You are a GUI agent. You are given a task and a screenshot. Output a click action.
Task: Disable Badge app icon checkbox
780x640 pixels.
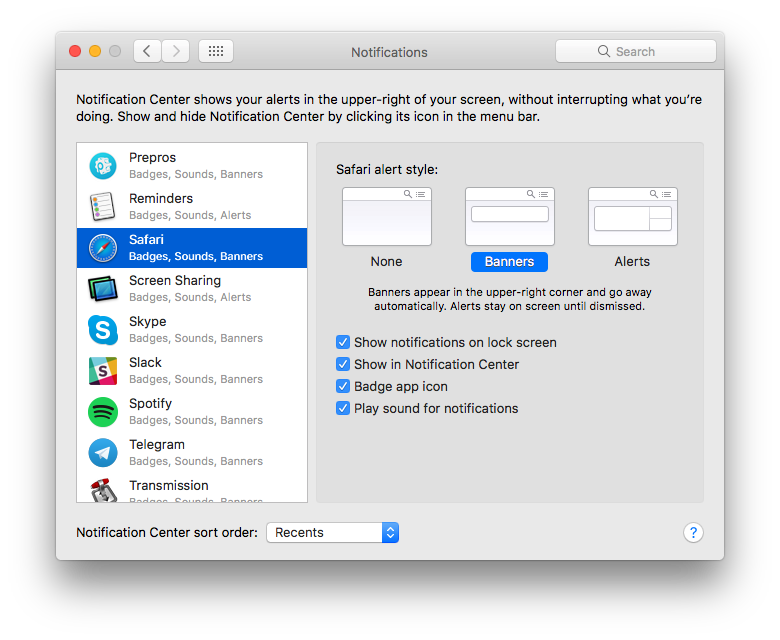point(343,386)
